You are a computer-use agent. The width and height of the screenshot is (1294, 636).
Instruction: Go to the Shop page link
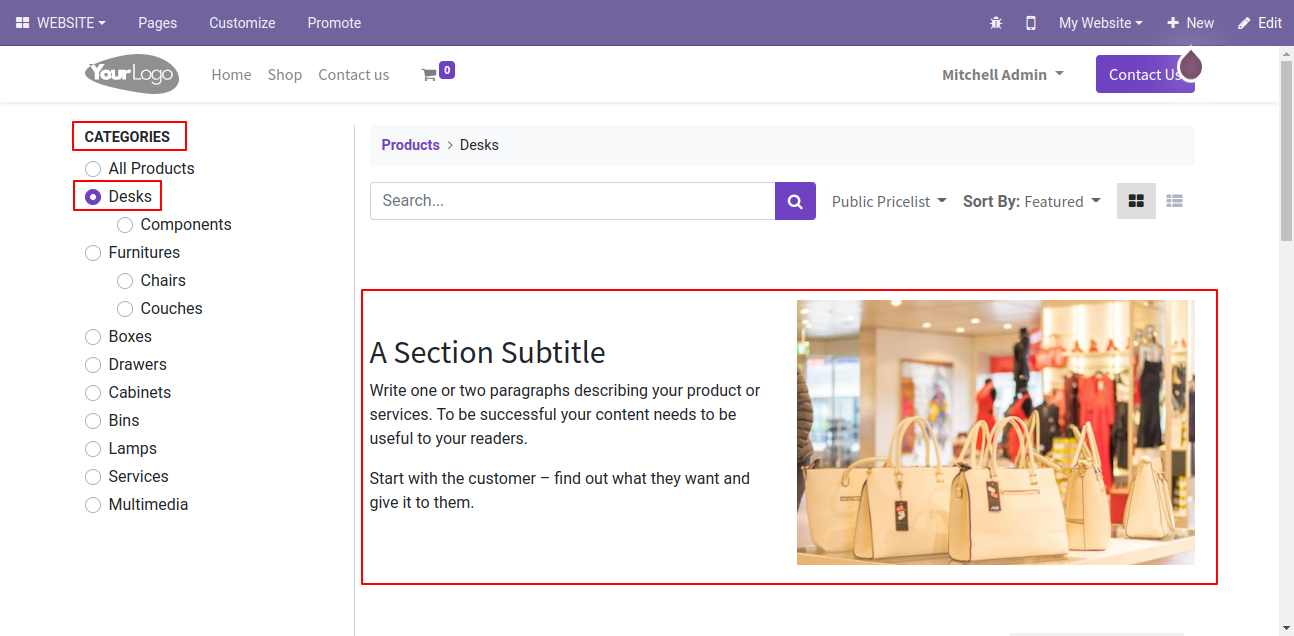[x=285, y=74]
